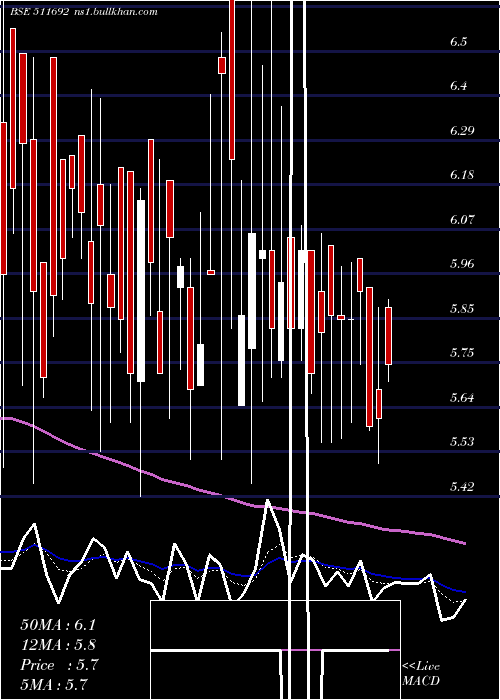Click the <<Live MACD label
Image resolution: width=500 pixels, height=700 pixels.
click(x=421, y=673)
